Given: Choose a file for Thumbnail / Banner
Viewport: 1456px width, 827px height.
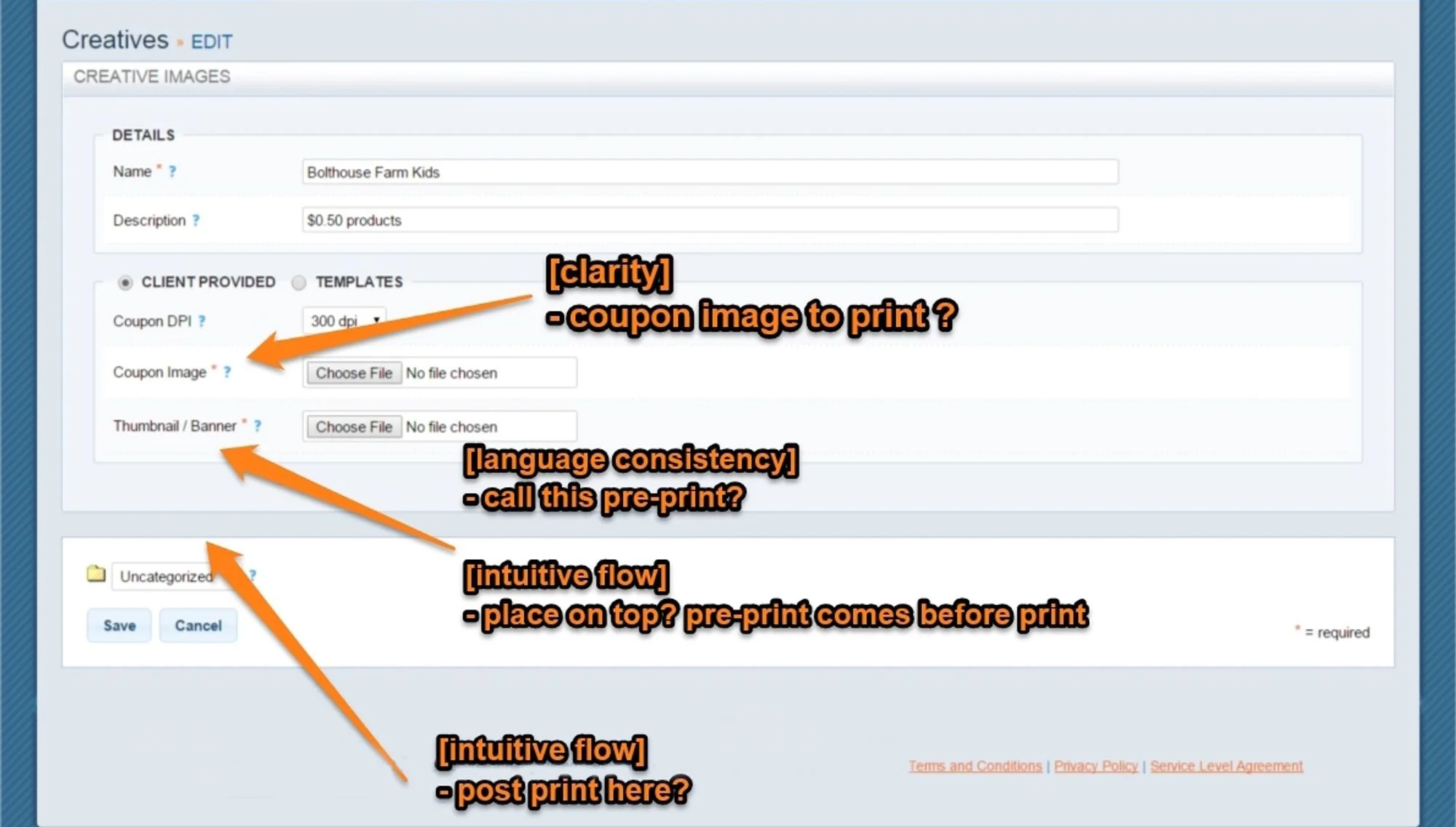Looking at the screenshot, I should coord(354,427).
